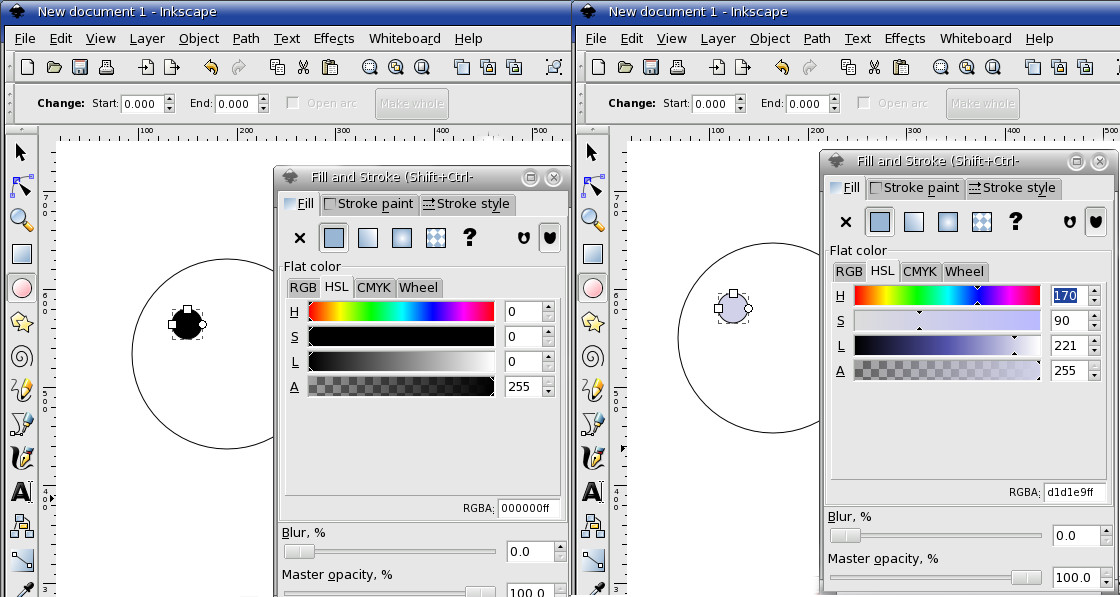1120x597 pixels.
Task: Click Print icon in left window toolbar
Action: pyautogui.click(x=106, y=67)
